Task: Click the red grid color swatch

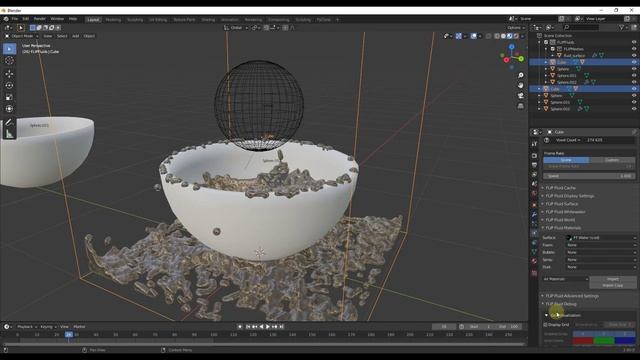Action: click(583, 340)
